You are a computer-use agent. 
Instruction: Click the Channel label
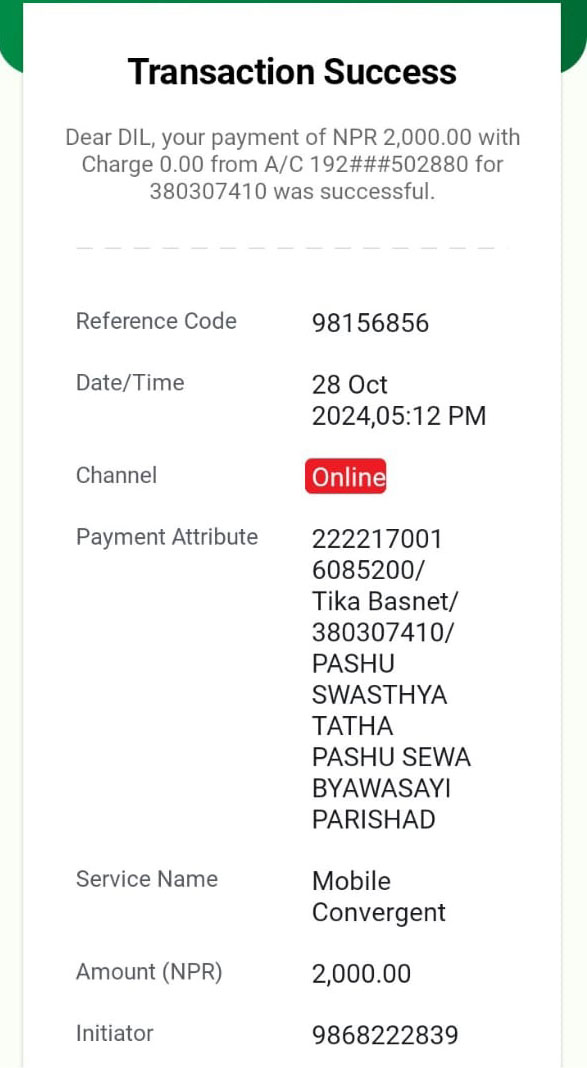click(x=116, y=475)
